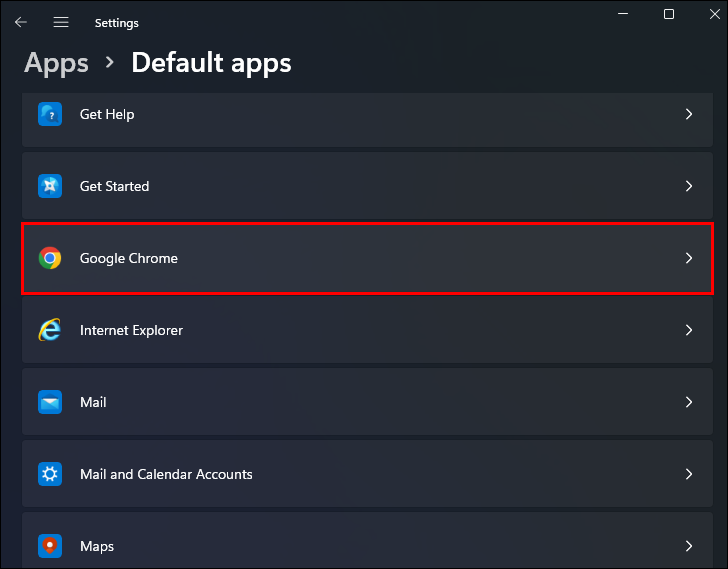Viewport: 728px width, 569px height.
Task: Expand the Get Help row chevron
Action: click(688, 114)
